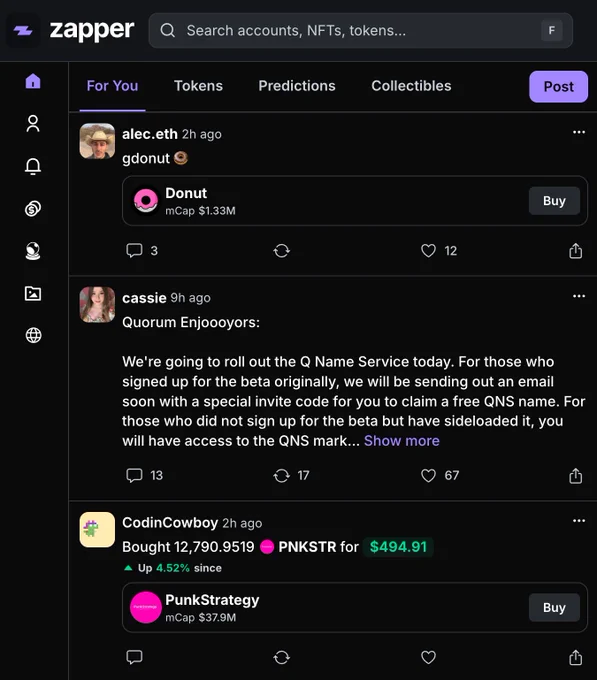
Task: Open more options for cassie's post
Action: [579, 296]
